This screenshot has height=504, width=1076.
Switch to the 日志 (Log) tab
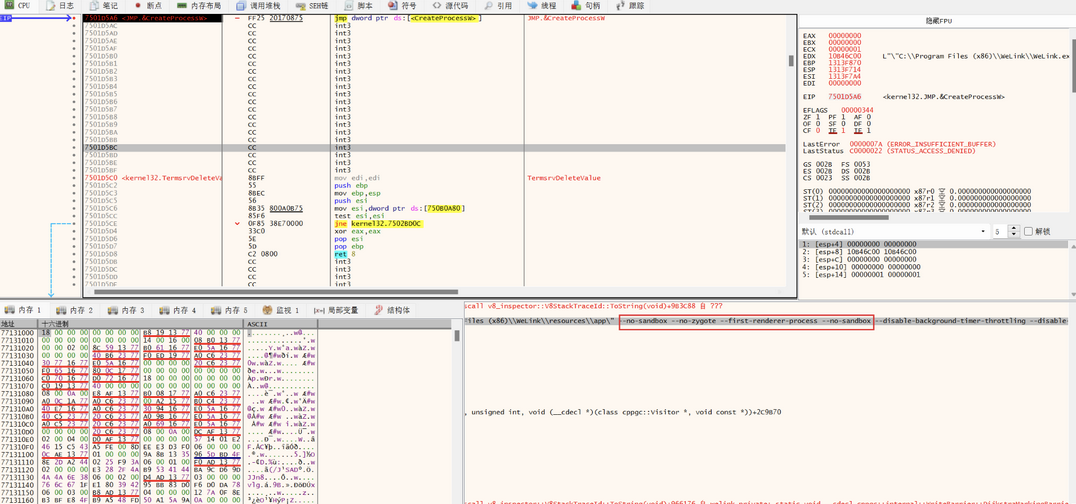point(60,5)
